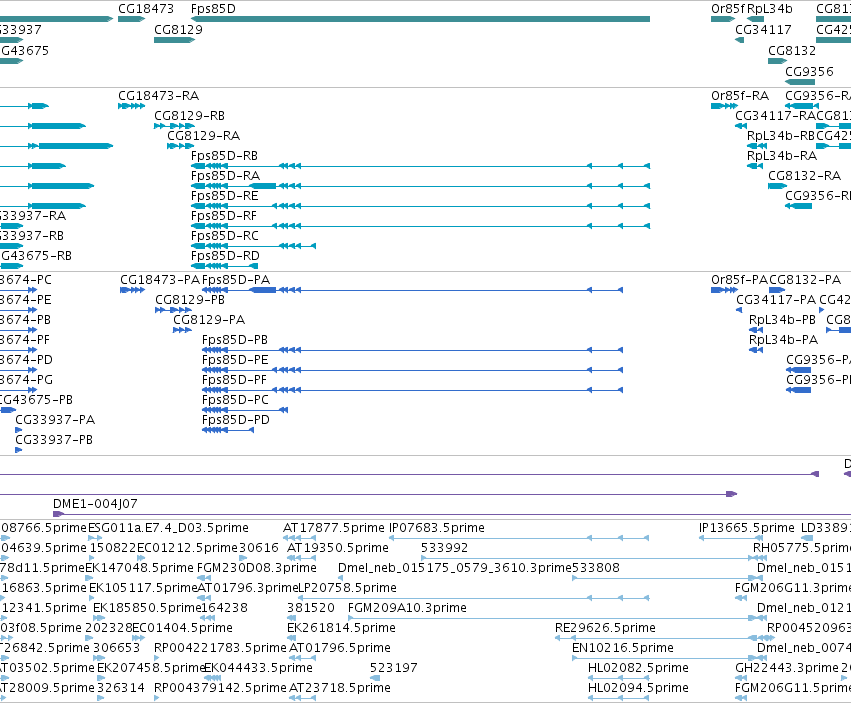Select the RpL34b-PA protein label
Screen dimensions: 851x703
(x=783, y=340)
